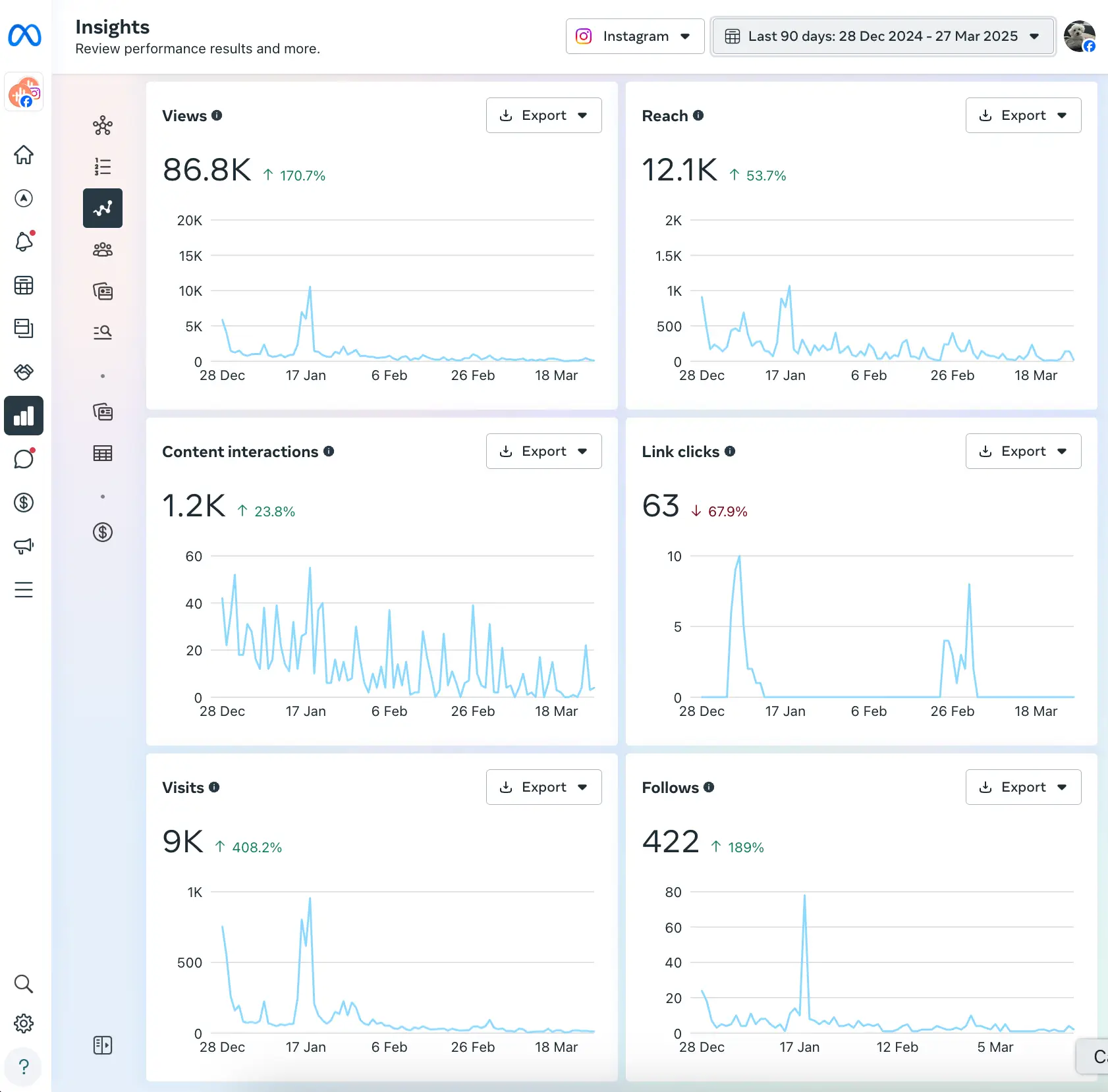Screen dimensions: 1108x1092
Task: Open the Home icon in sidebar
Action: pos(24,155)
